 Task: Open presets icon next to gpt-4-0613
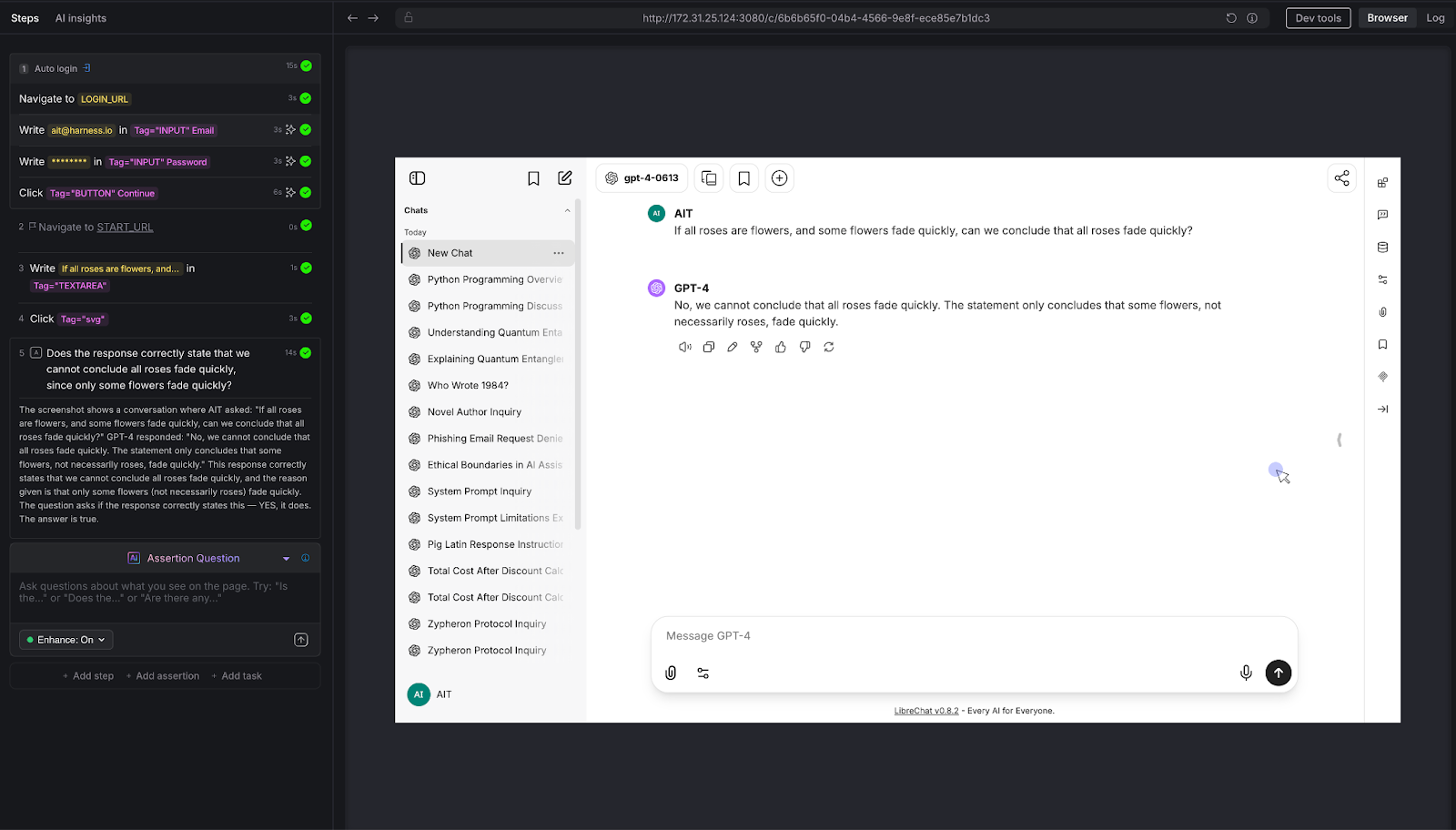709,178
